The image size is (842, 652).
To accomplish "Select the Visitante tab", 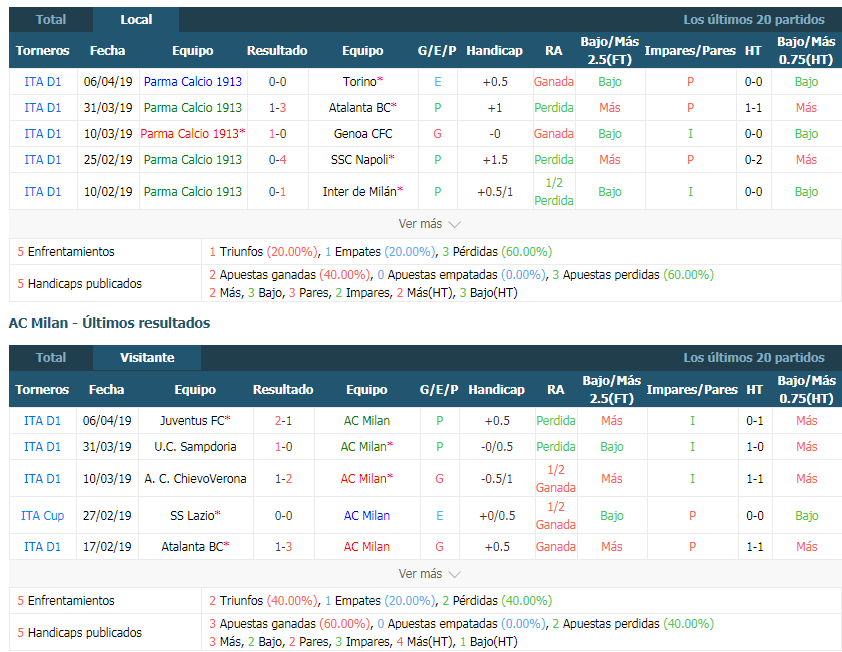I will click(147, 358).
